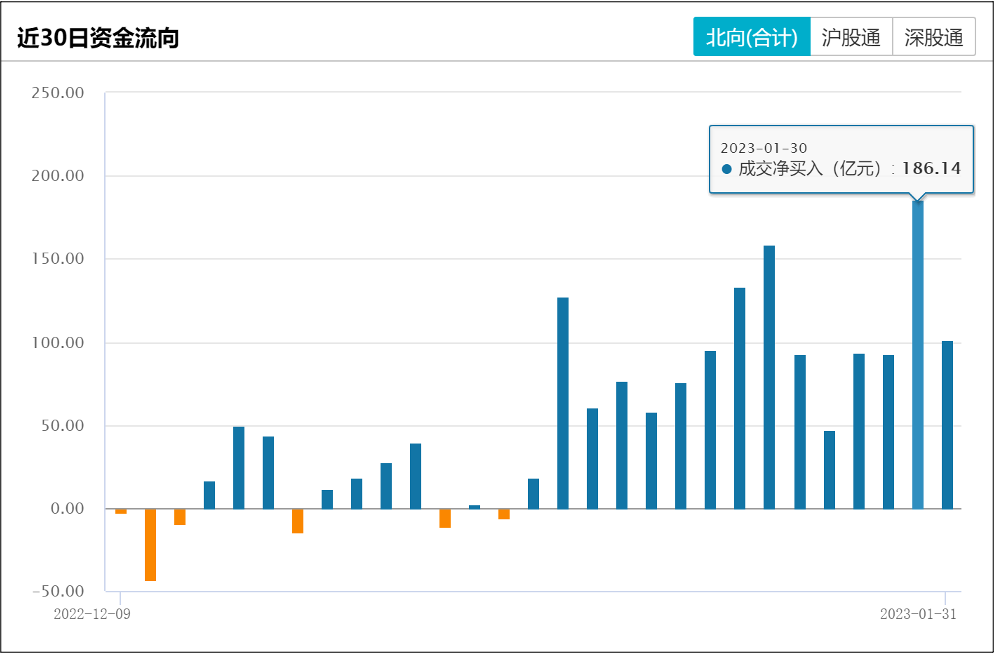Click the blue bar peaking near 127

coord(563,403)
